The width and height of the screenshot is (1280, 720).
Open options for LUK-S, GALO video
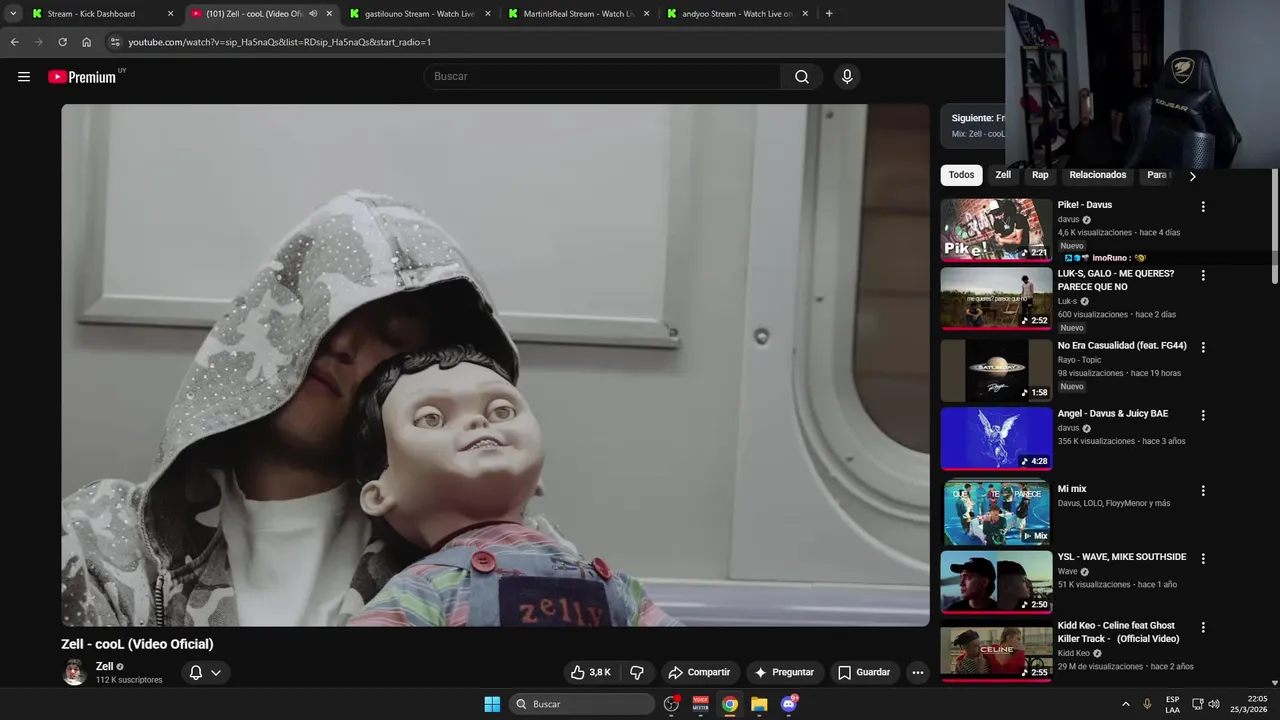1203,275
